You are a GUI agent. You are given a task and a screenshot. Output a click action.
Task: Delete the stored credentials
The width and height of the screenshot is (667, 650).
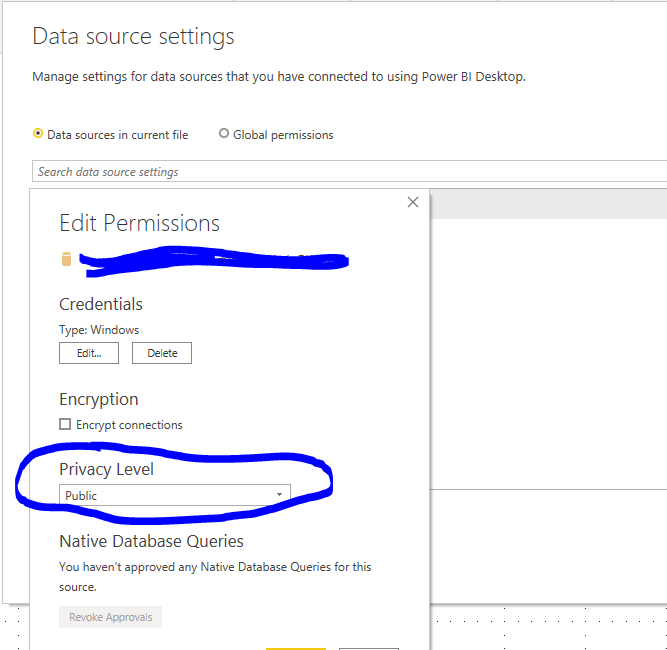click(x=162, y=353)
